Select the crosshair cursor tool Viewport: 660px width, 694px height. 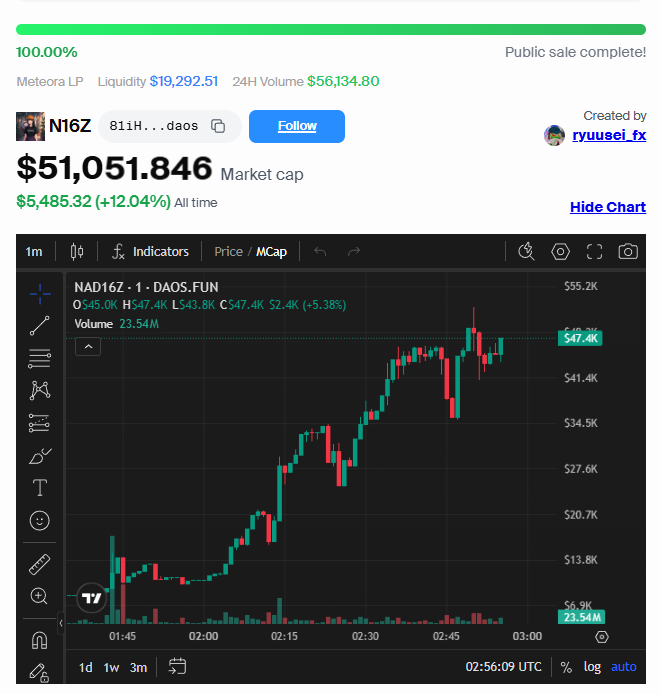click(x=40, y=294)
